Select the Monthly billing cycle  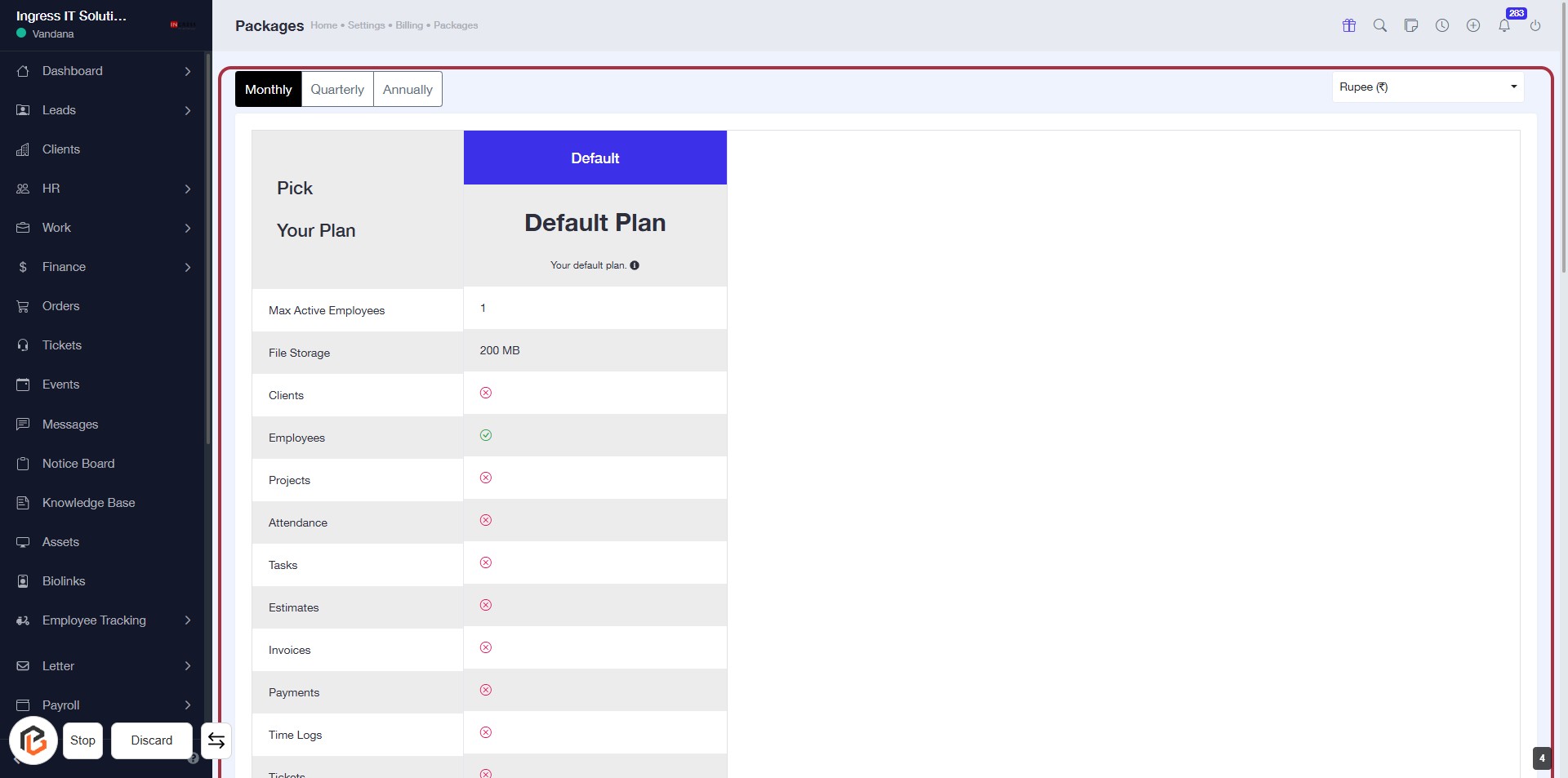pyautogui.click(x=268, y=89)
